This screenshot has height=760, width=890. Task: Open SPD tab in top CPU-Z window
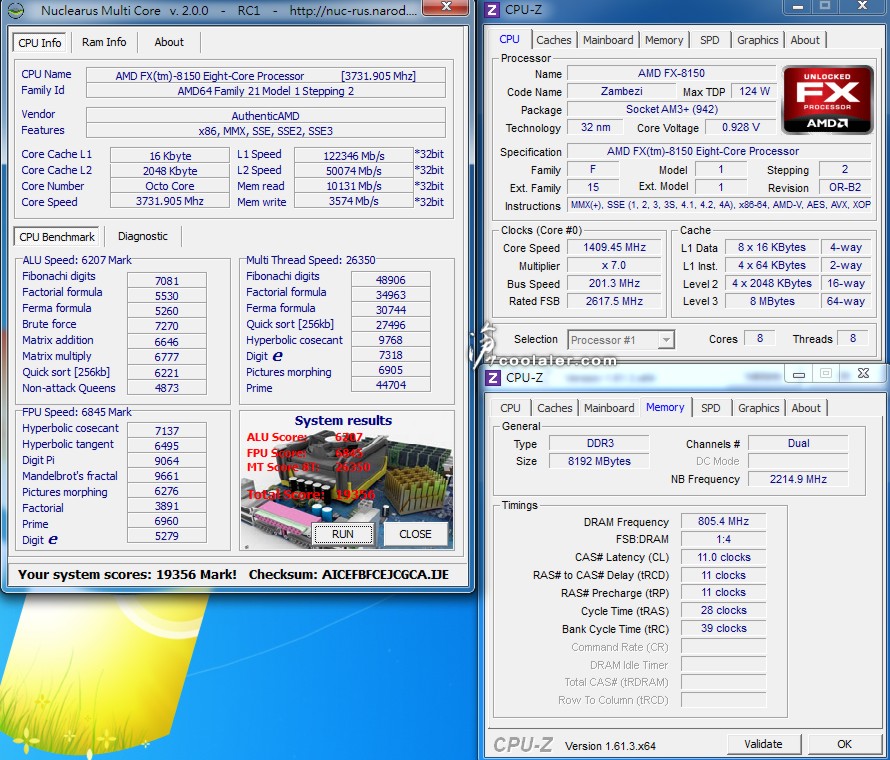click(710, 40)
